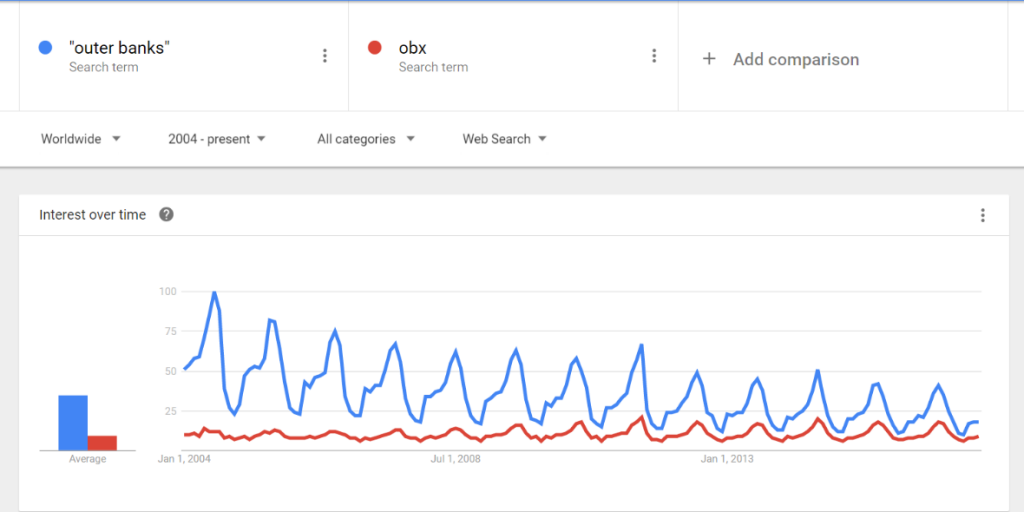This screenshot has height=512, width=1024.
Task: Click the red average bar
Action: pos(102,442)
